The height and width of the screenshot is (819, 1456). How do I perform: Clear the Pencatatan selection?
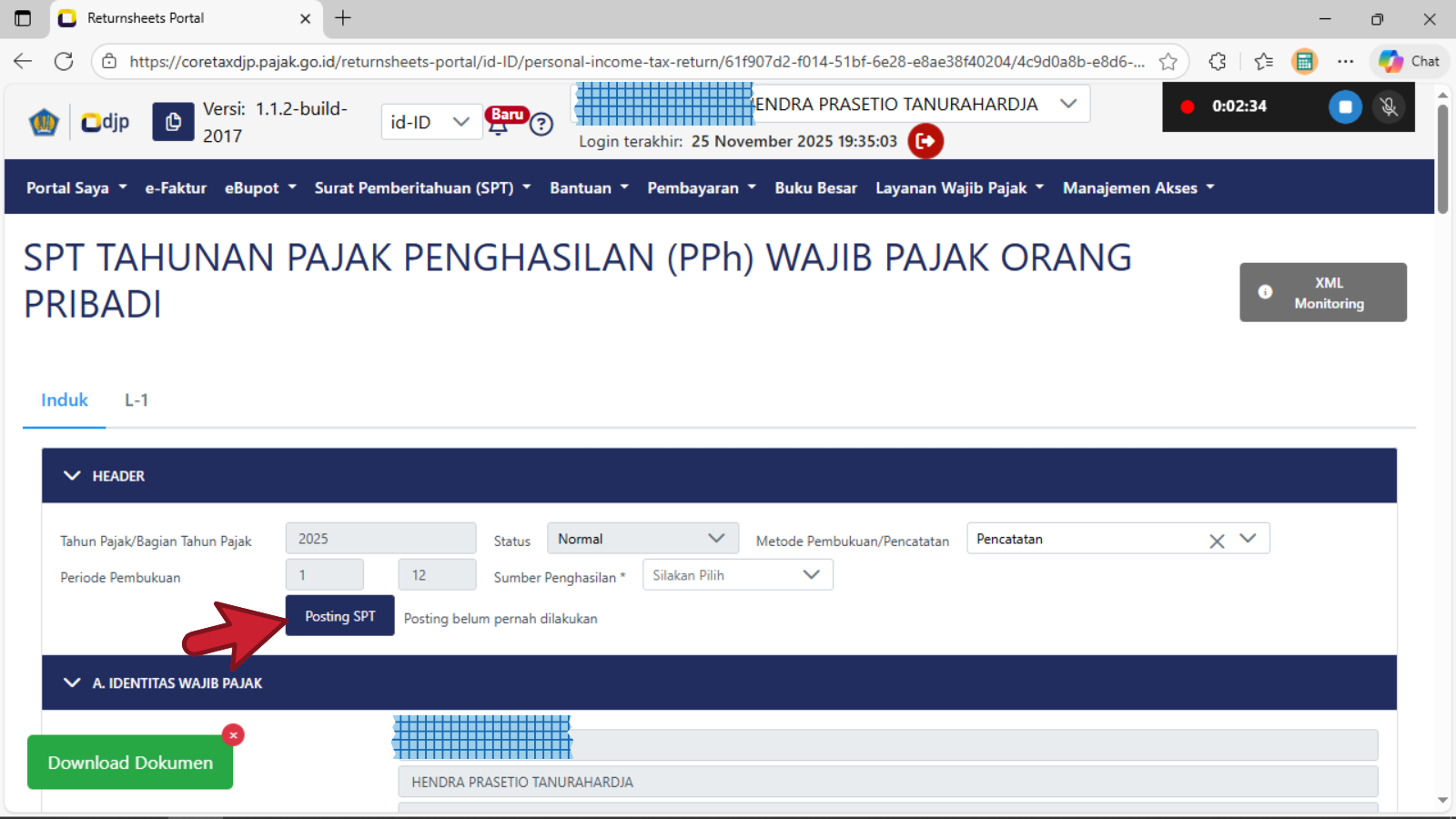[1217, 541]
